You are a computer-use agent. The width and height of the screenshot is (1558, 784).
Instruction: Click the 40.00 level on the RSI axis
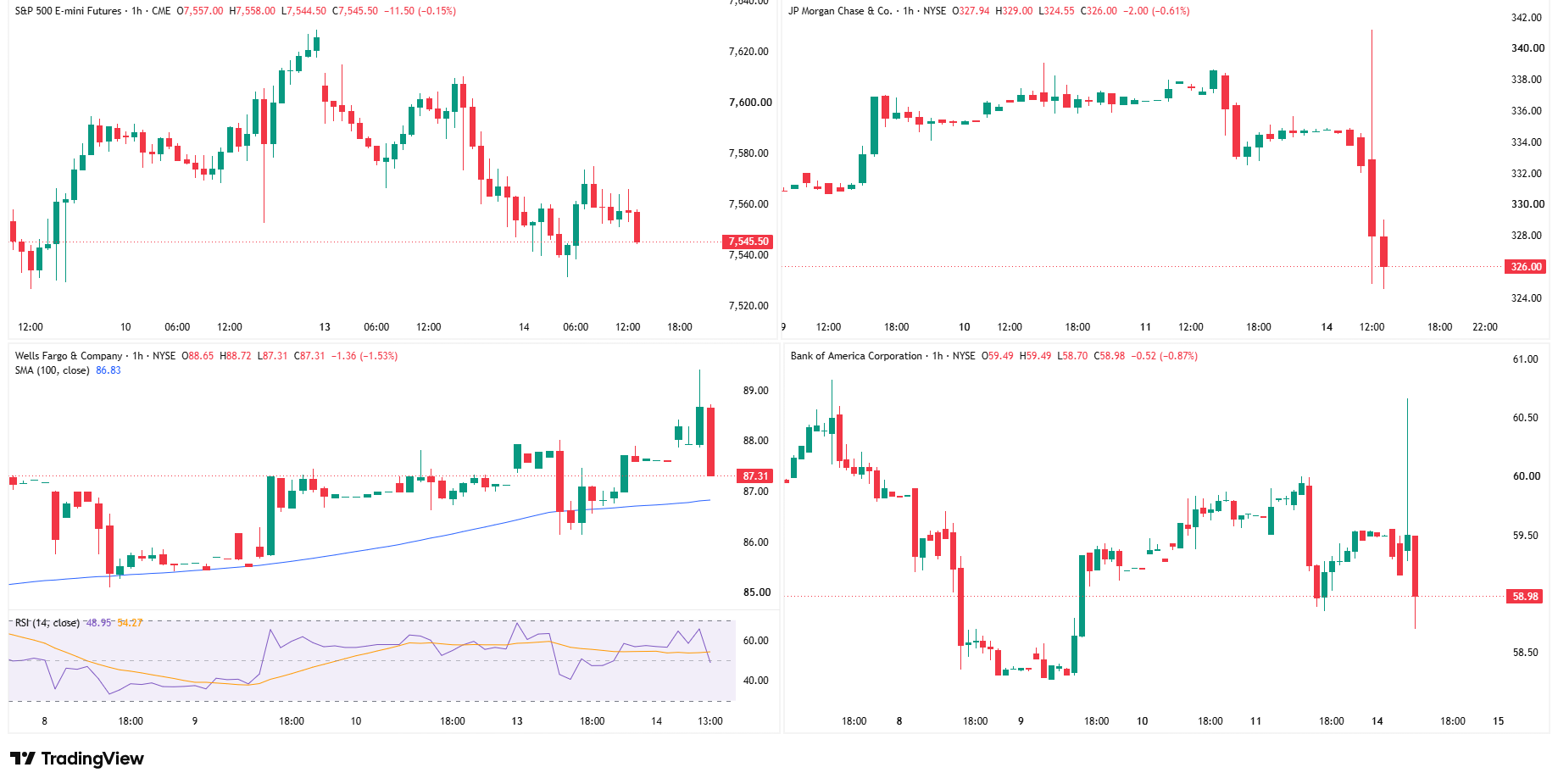(x=755, y=681)
